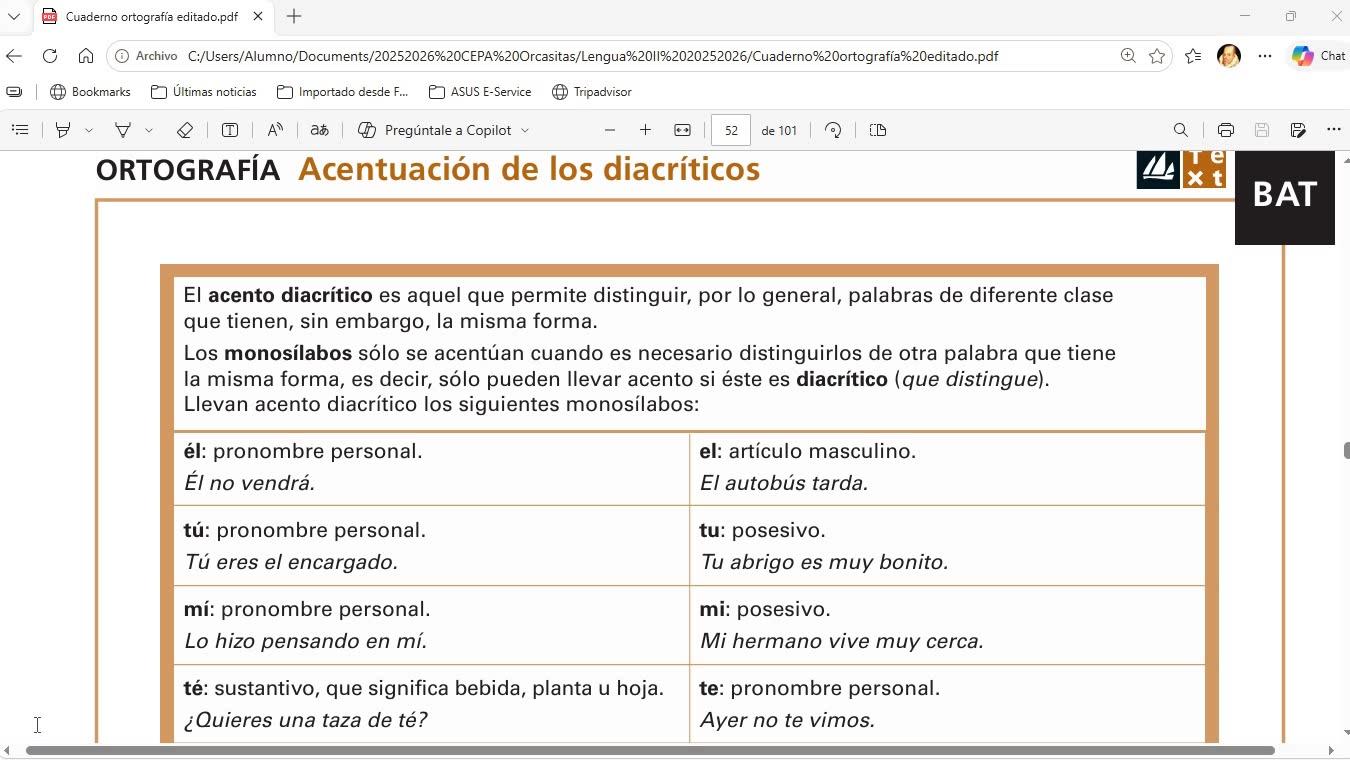Screen dimensions: 1350x760
Task: Open the find in document search
Action: (x=1181, y=130)
